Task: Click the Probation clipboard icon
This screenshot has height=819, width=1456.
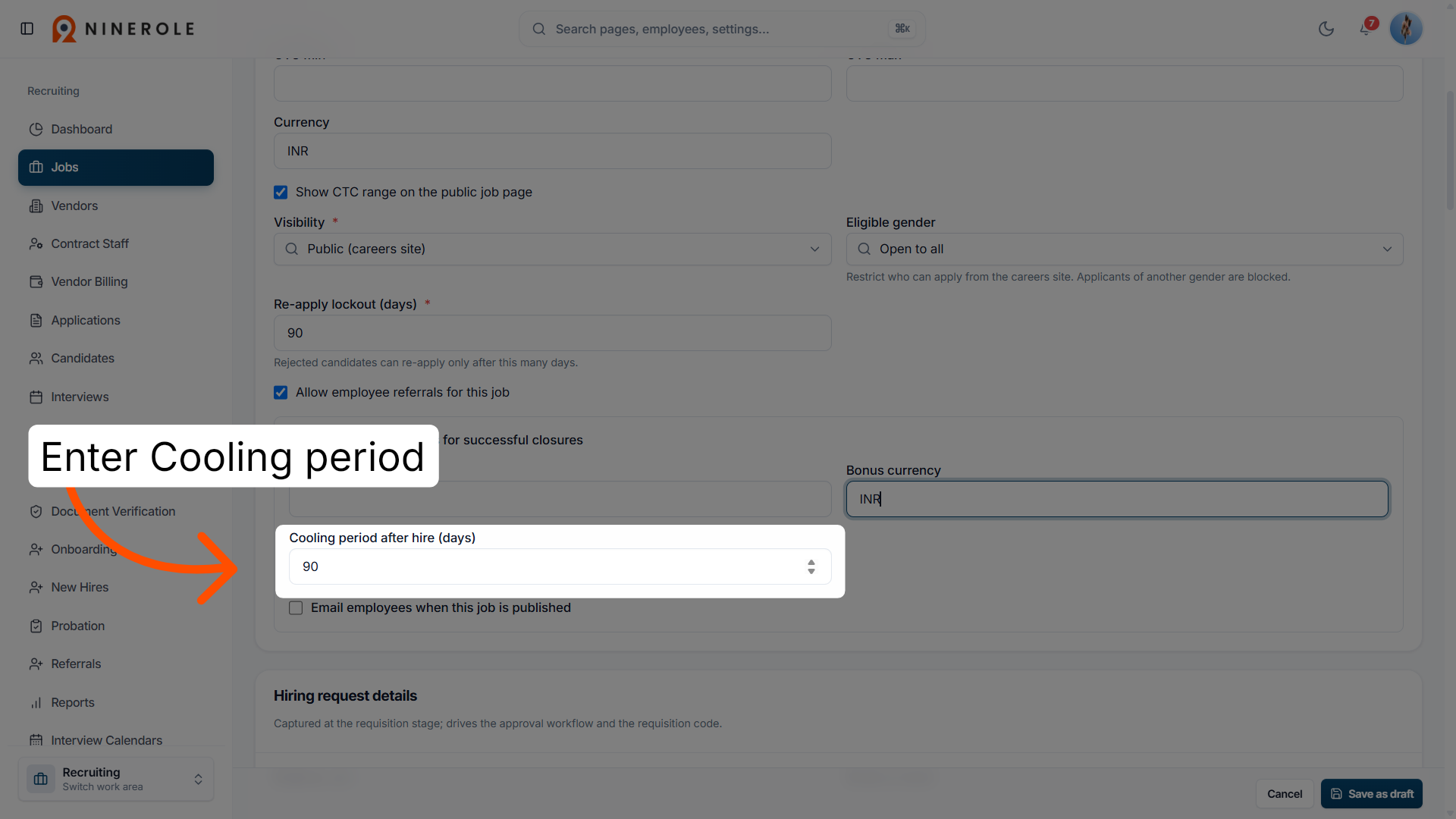Action: [36, 626]
